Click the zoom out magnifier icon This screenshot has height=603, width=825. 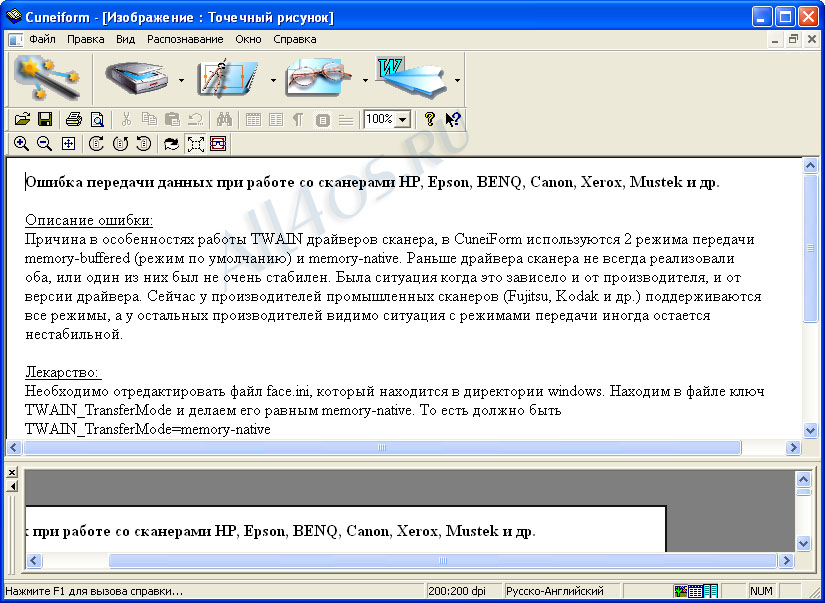coord(45,144)
